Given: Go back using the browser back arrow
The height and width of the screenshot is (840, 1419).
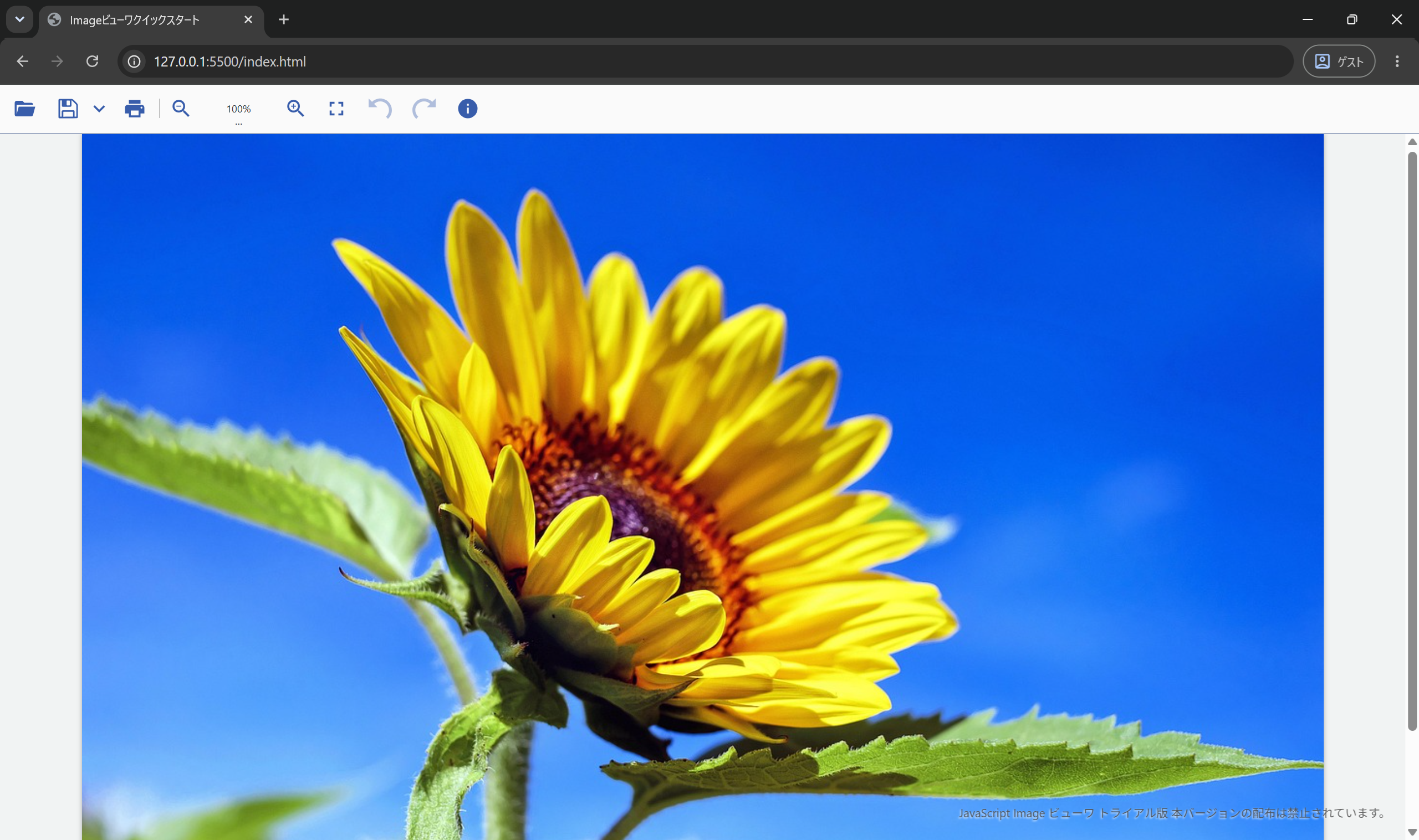Looking at the screenshot, I should (23, 61).
